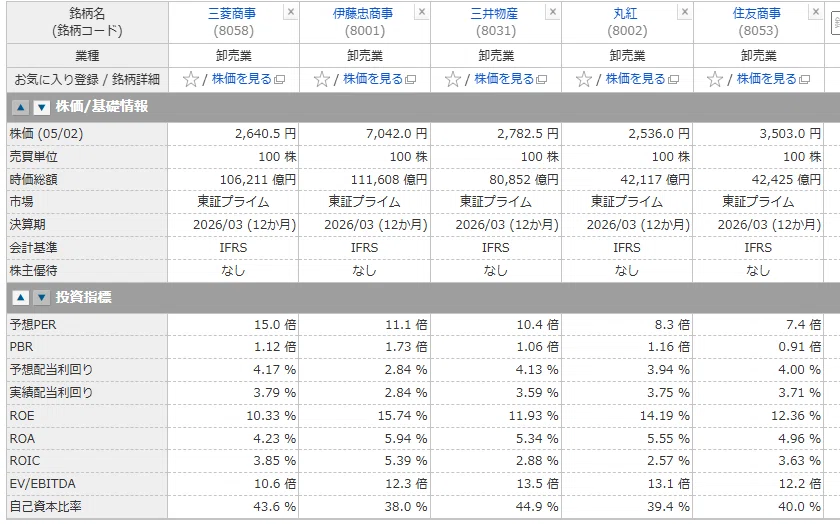Viewport: 840px width, 524px height.
Task: Select ROA value 5.55 %
Action: point(668,439)
